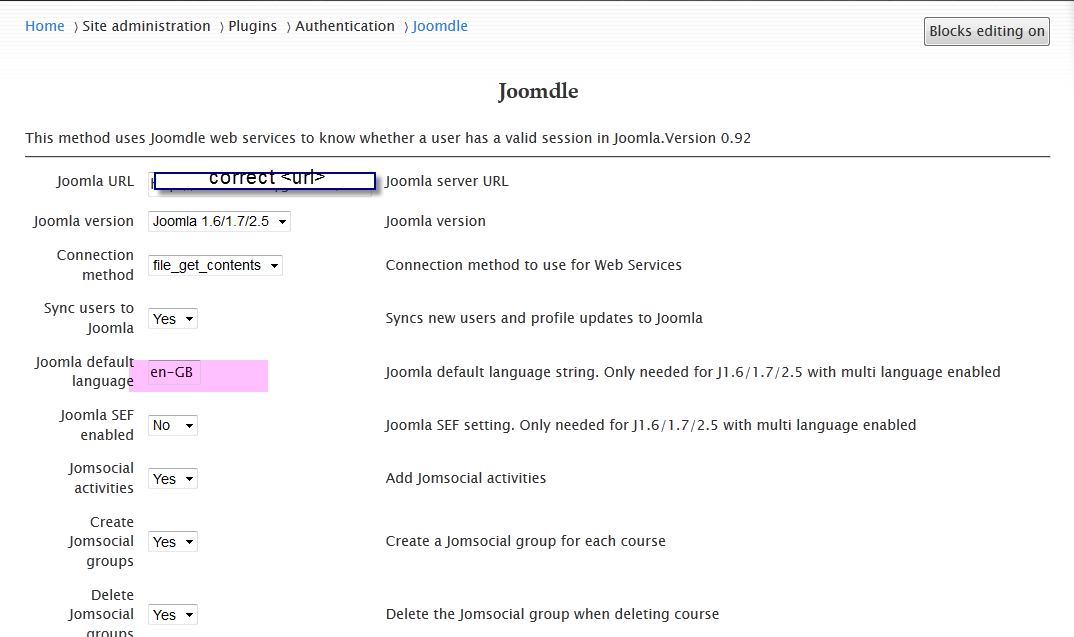Click the Joomla SEF enabled label
Image resolution: width=1074 pixels, height=637 pixels.
coord(96,425)
